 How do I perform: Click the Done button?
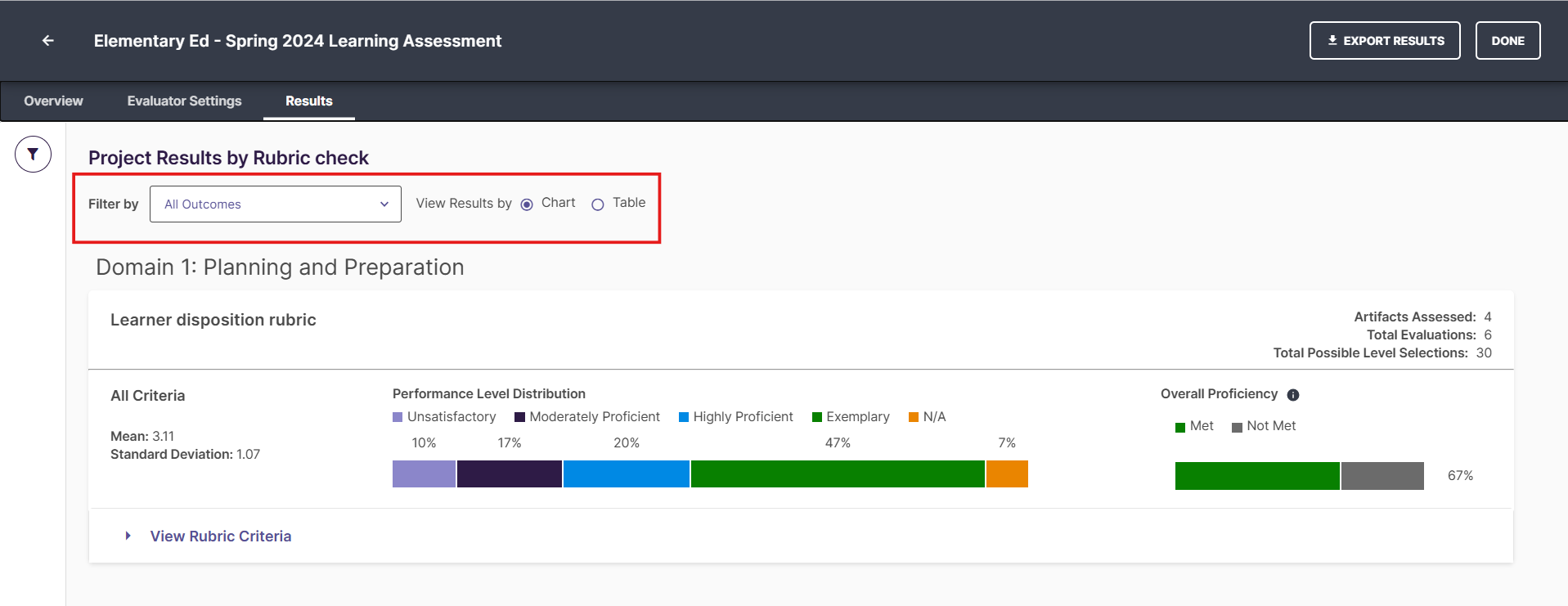(1507, 40)
